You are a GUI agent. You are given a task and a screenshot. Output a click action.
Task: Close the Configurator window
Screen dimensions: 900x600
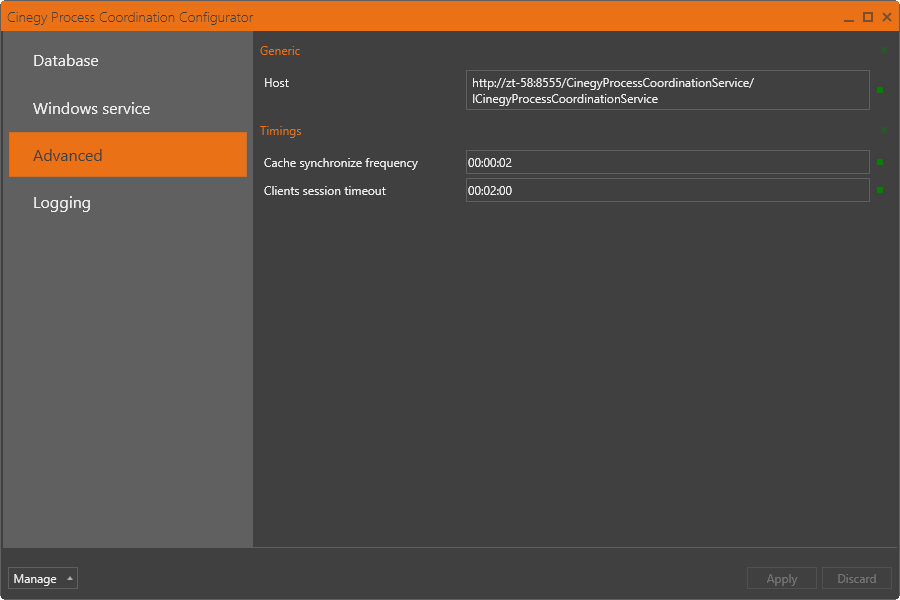coord(887,17)
